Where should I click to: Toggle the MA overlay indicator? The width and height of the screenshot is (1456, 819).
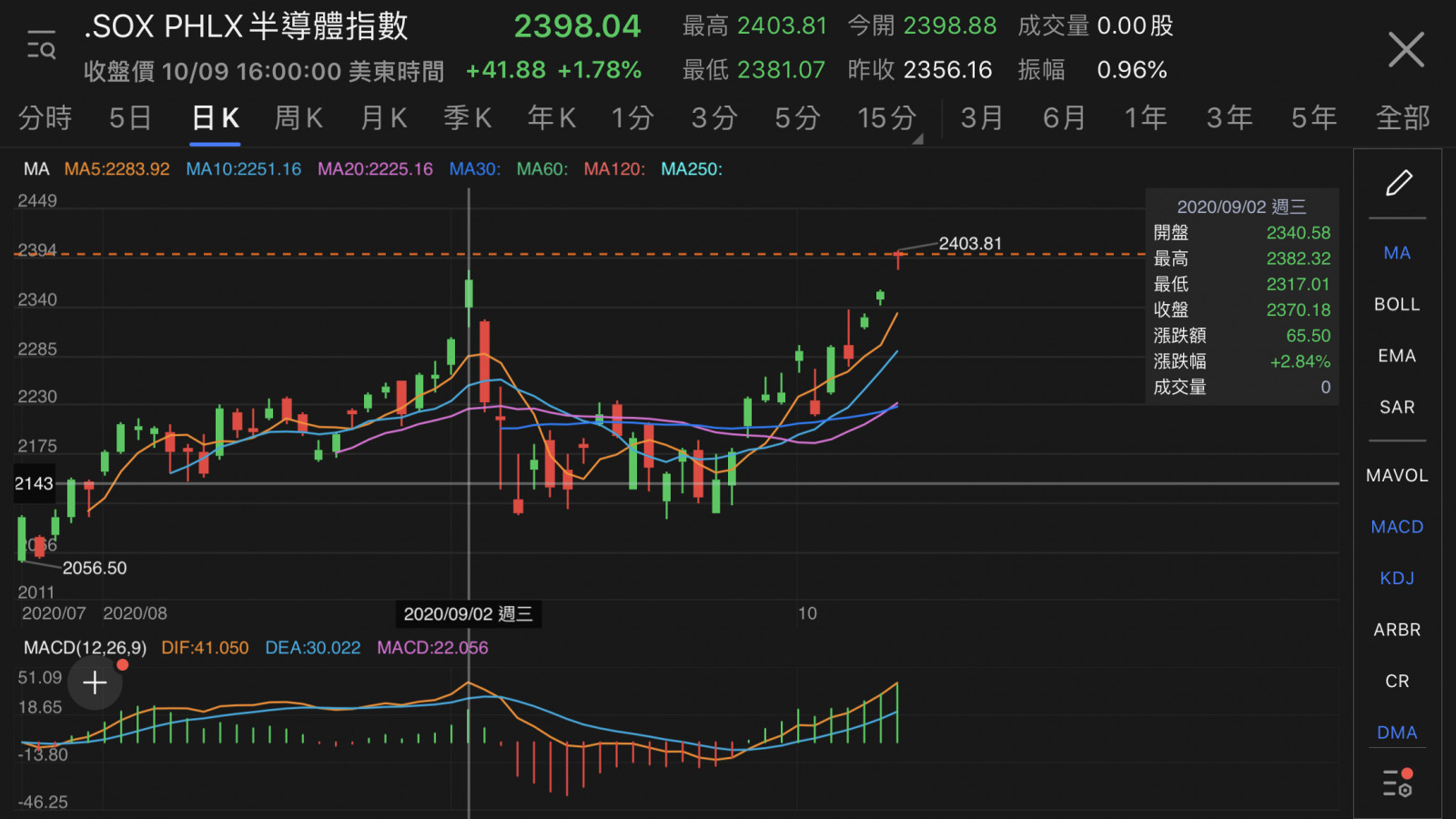click(x=1397, y=253)
